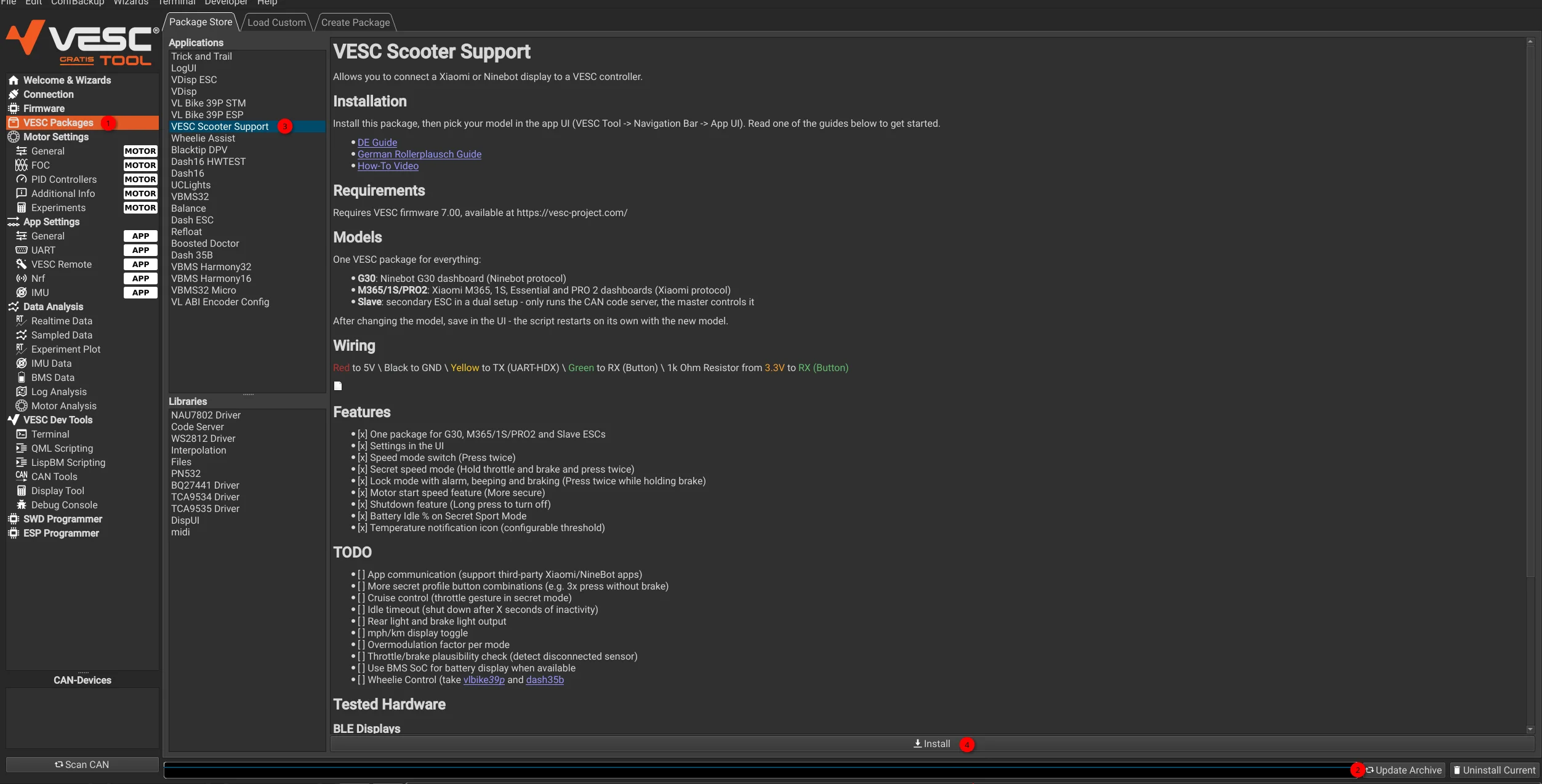Click the ESP Programmer chip icon
The width and height of the screenshot is (1542, 784).
(x=14, y=534)
